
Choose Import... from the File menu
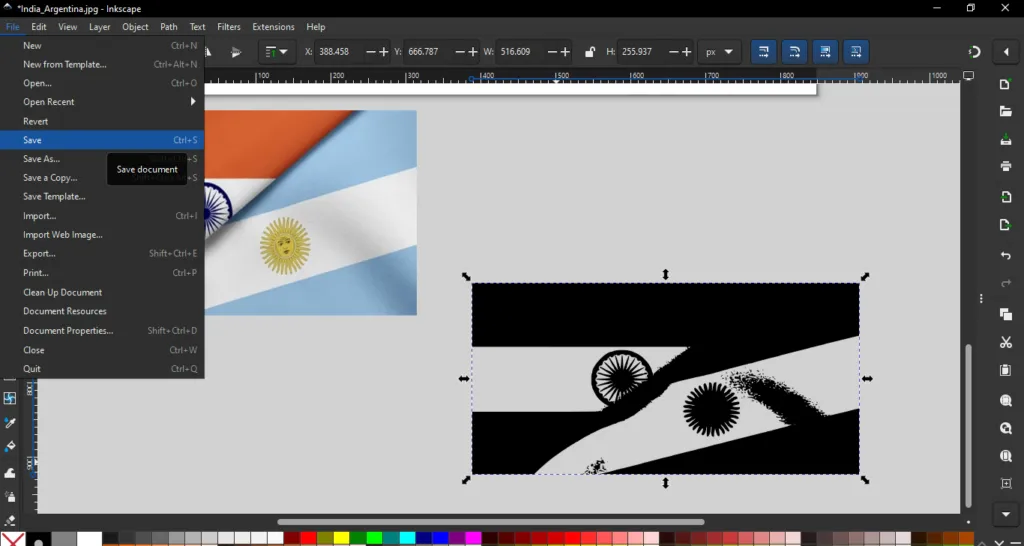[102, 216]
